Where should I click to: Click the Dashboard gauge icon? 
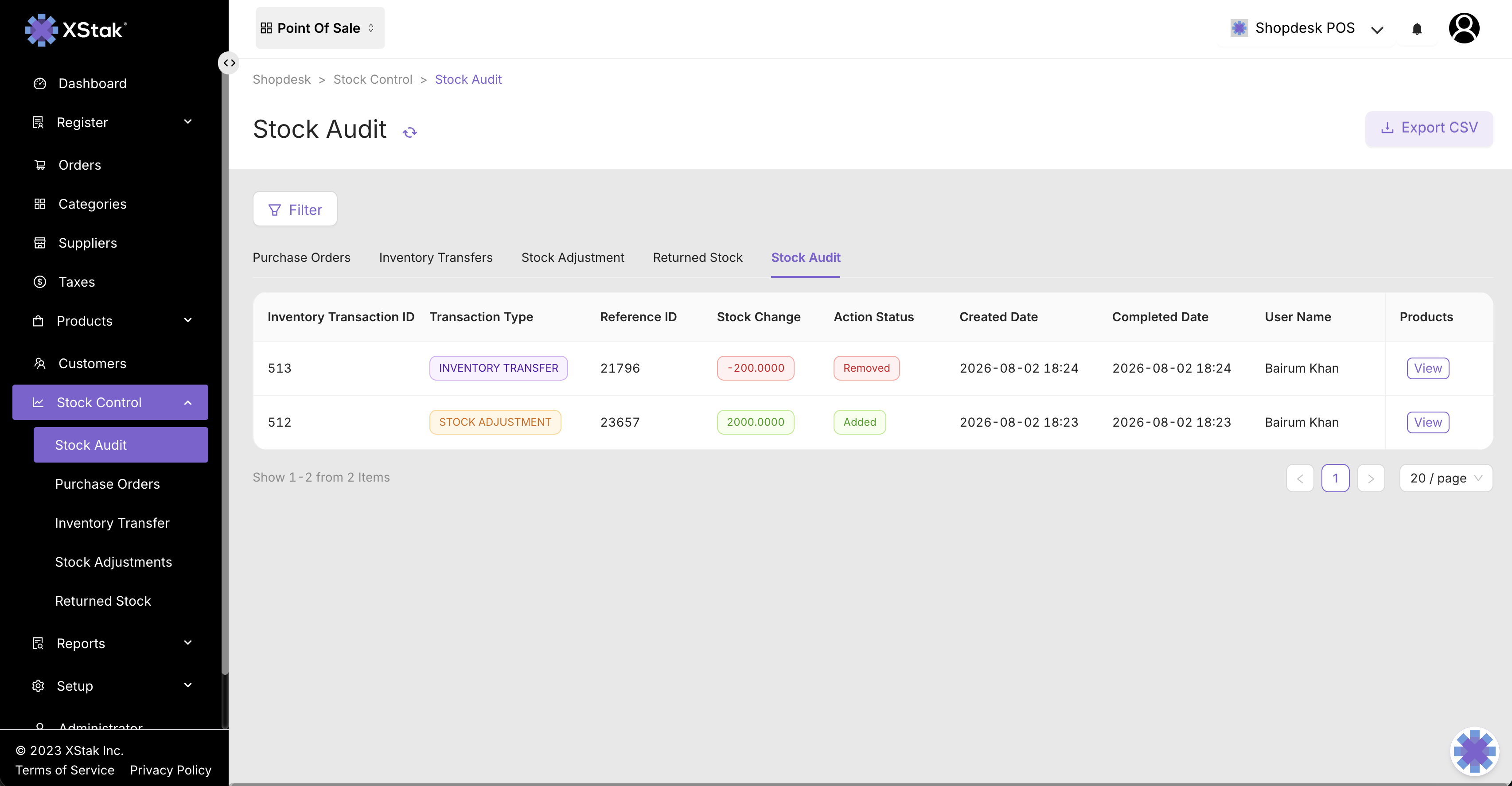40,83
